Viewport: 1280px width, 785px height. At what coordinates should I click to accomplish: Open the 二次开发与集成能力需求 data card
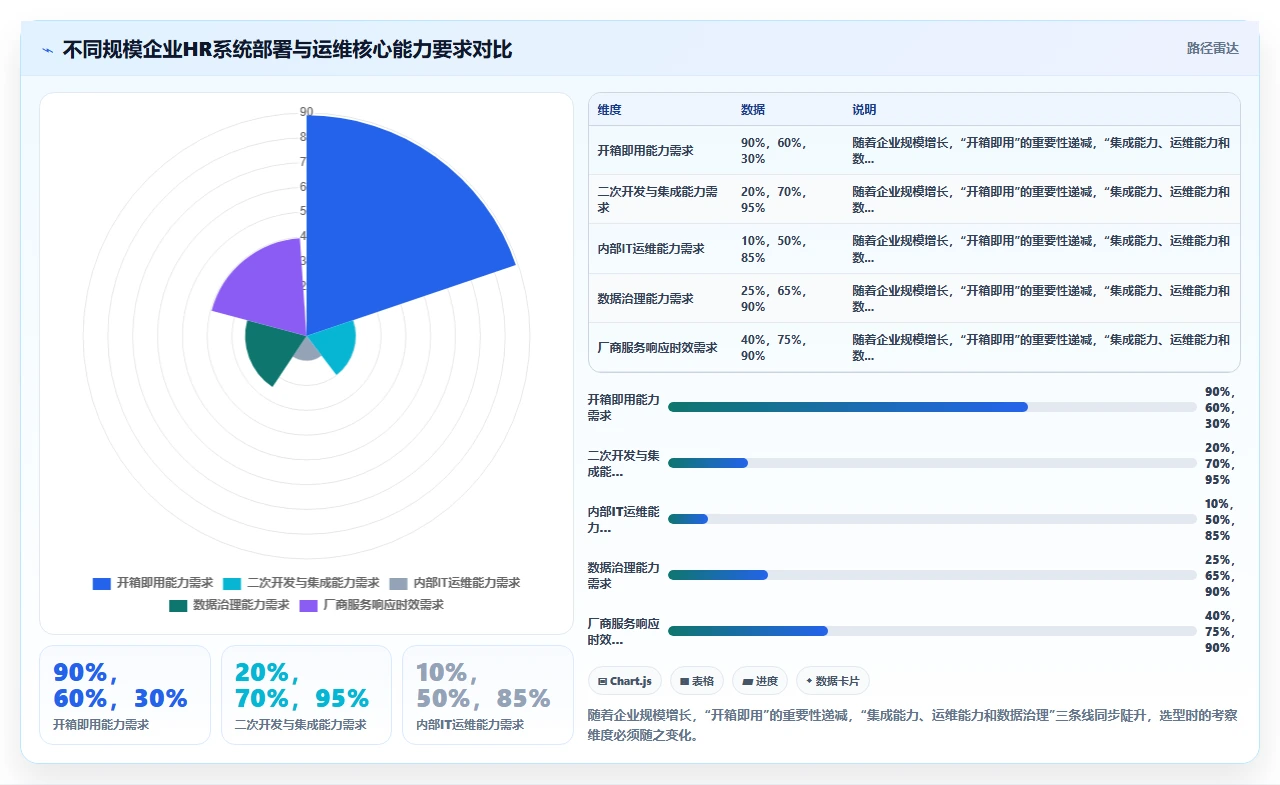coord(306,695)
